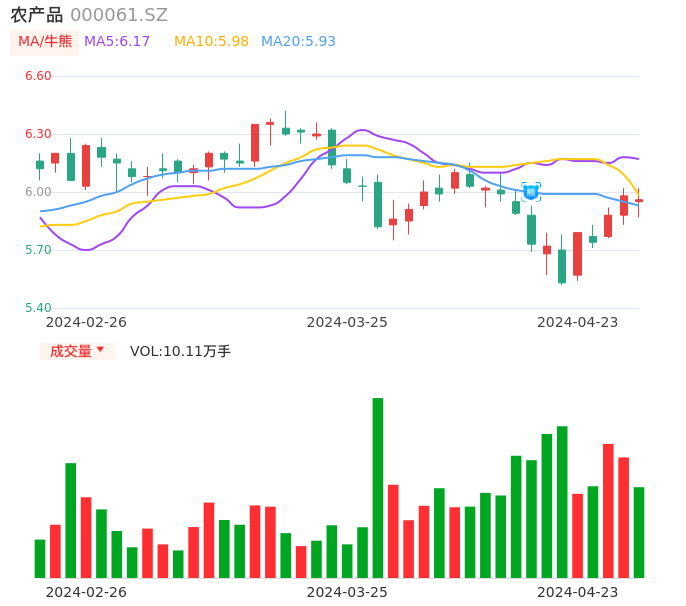Click the VOL:10.11万手 volume readout
The image size is (686, 606).
(180, 351)
